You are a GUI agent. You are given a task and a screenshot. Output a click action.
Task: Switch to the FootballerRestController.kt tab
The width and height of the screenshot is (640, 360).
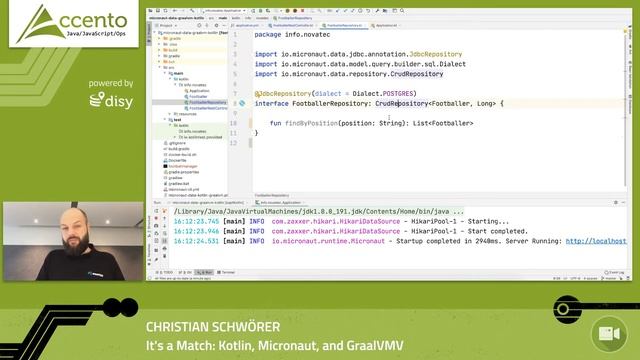[x=293, y=25]
